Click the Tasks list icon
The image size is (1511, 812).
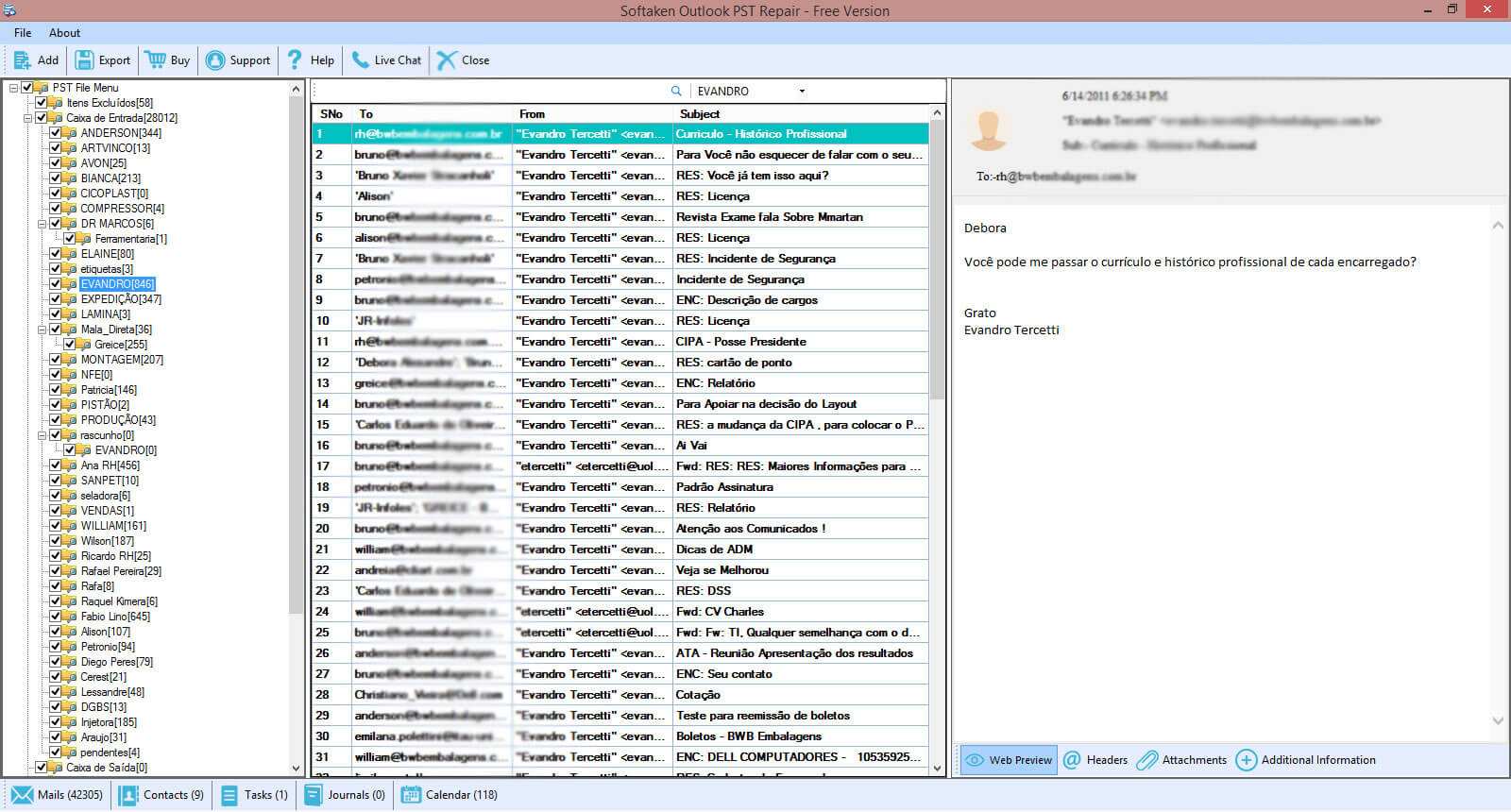(229, 795)
